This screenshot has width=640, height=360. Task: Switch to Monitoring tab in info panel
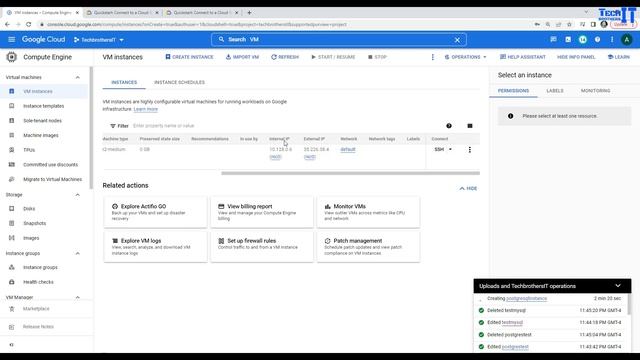coord(596,91)
